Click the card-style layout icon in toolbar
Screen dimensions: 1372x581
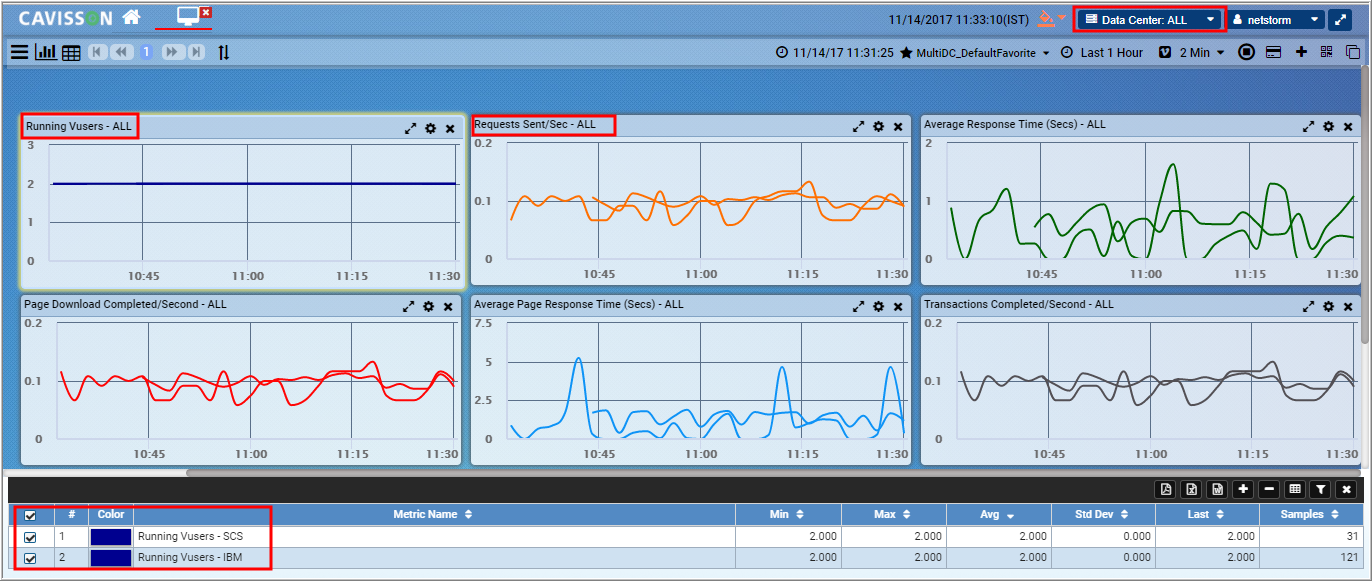click(1274, 53)
